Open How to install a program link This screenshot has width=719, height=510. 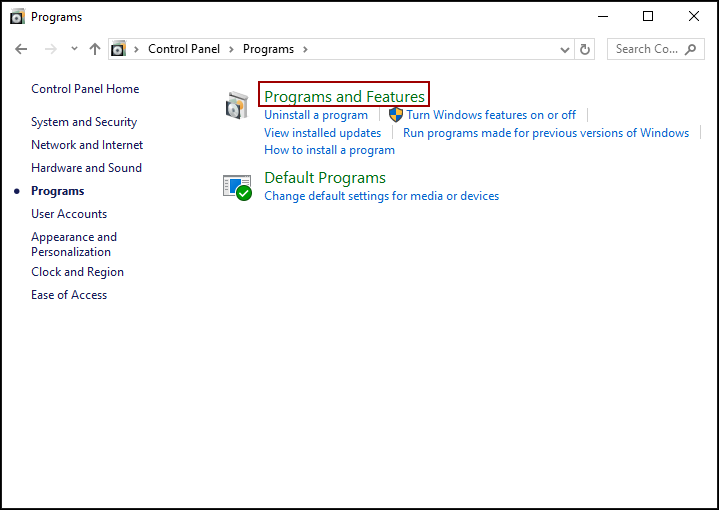tap(329, 150)
